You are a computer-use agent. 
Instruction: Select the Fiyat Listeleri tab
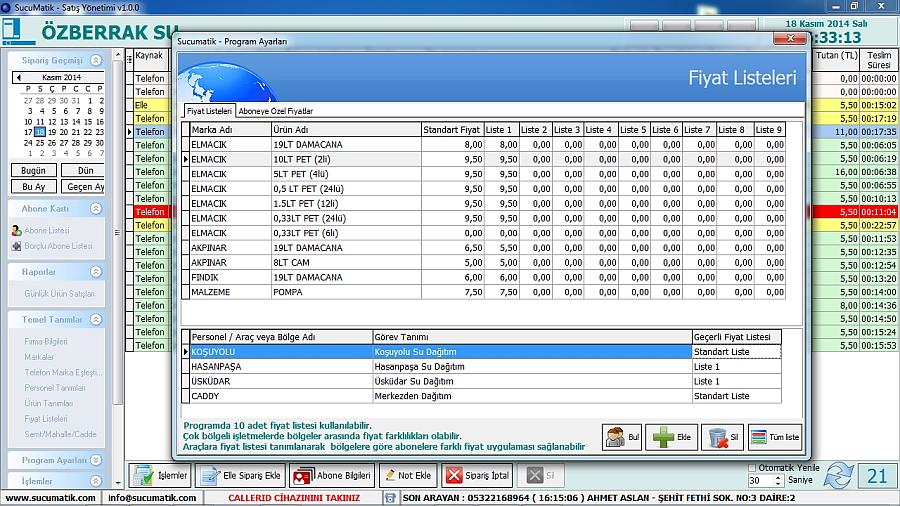[x=209, y=111]
